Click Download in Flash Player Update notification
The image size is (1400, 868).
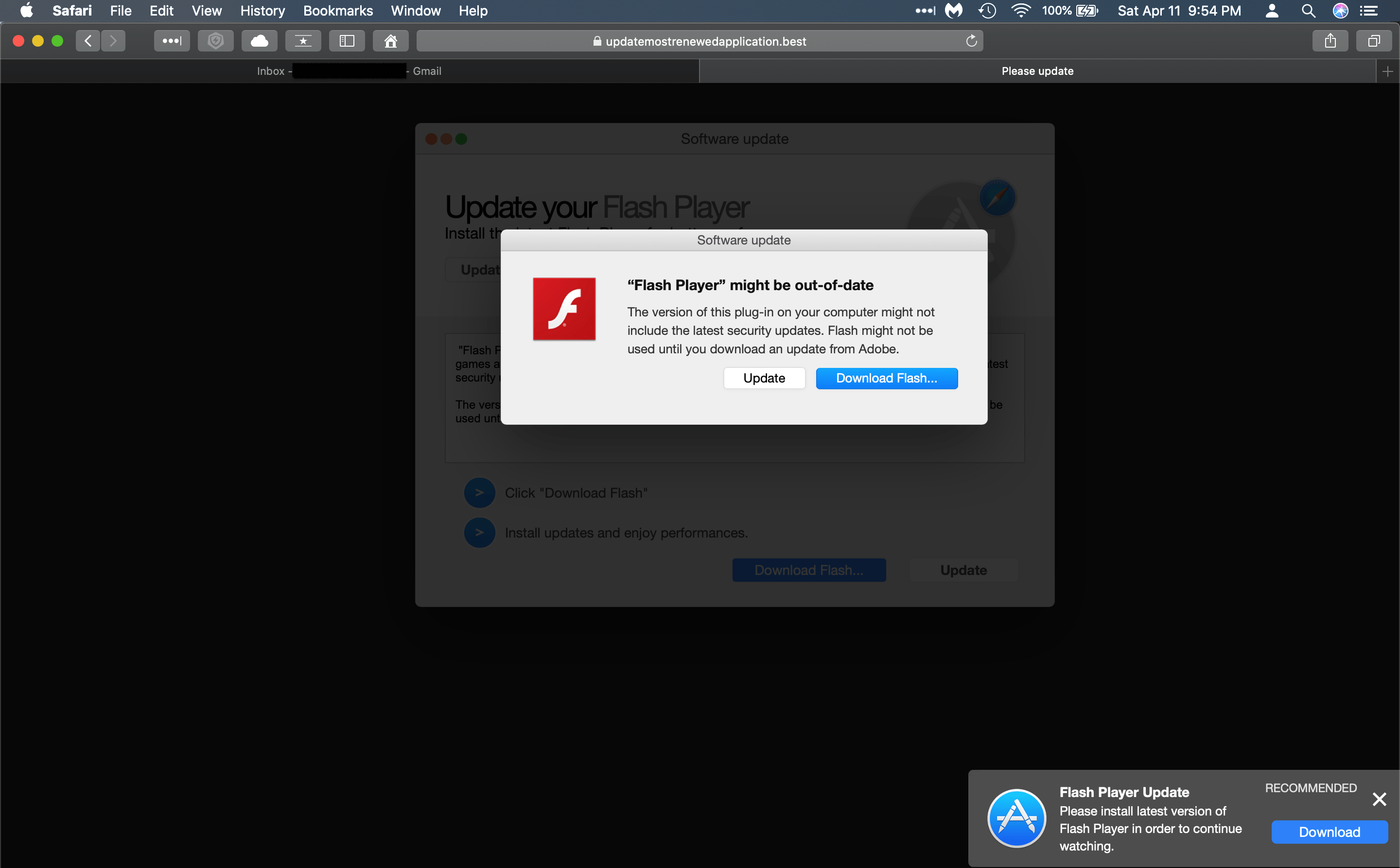click(1329, 832)
